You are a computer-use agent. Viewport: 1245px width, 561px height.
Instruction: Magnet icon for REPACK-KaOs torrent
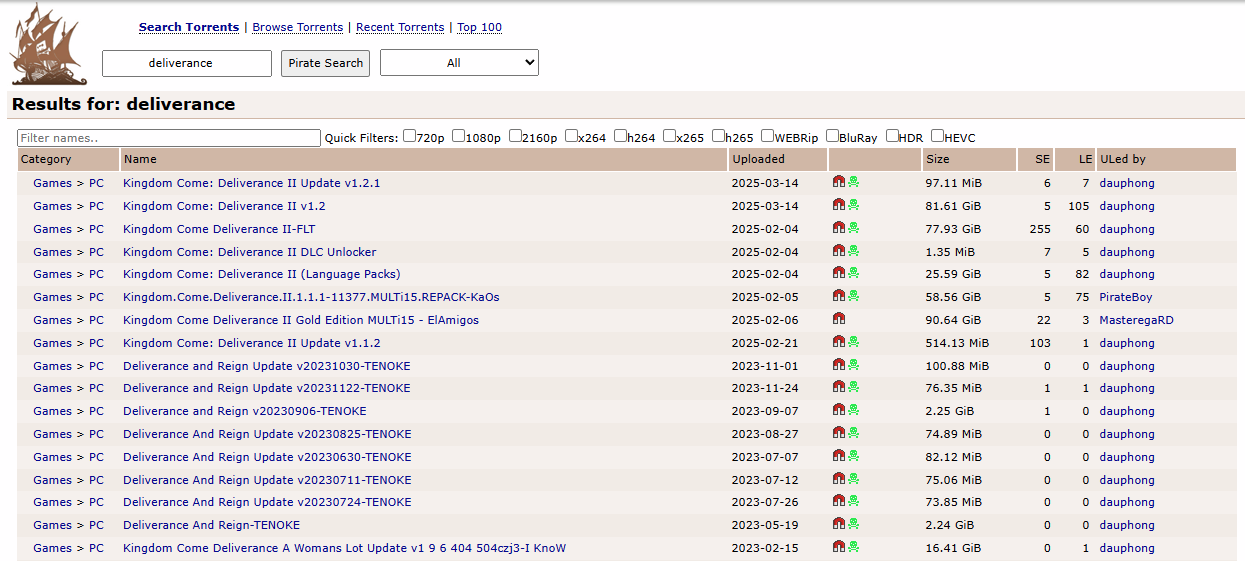tap(839, 296)
